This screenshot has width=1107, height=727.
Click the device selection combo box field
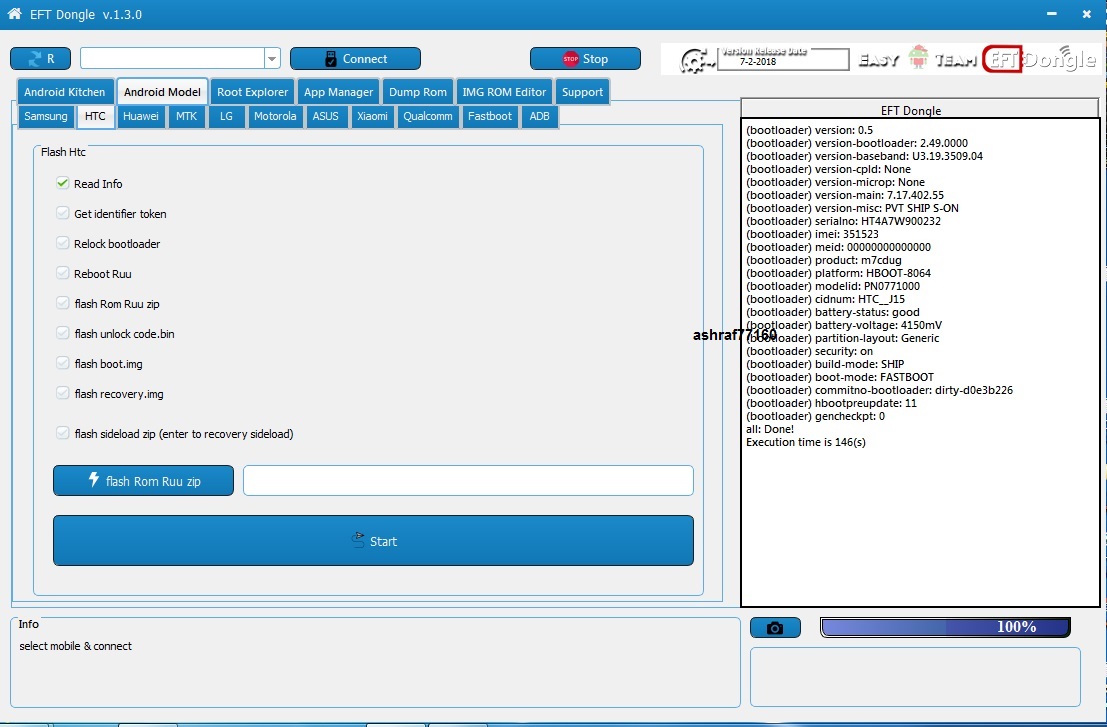point(172,59)
